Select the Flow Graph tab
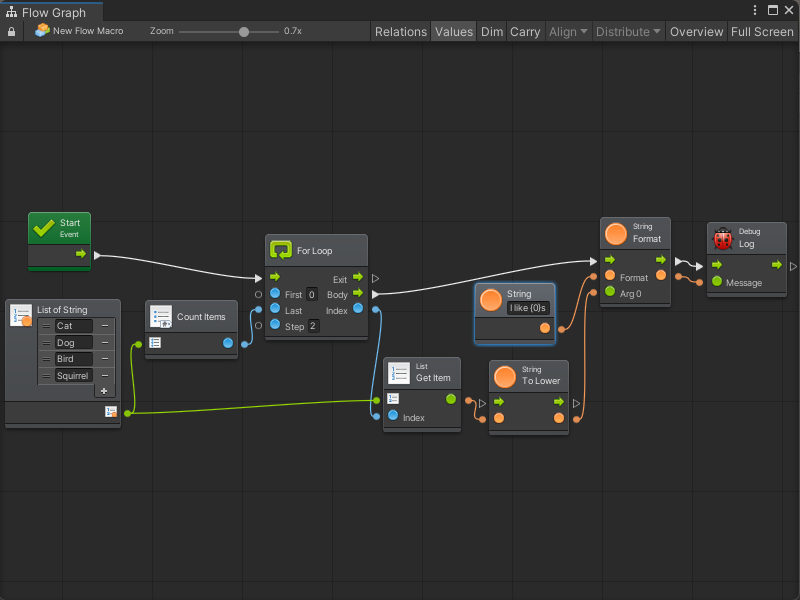Screen dimensions: 800x600 50,12
